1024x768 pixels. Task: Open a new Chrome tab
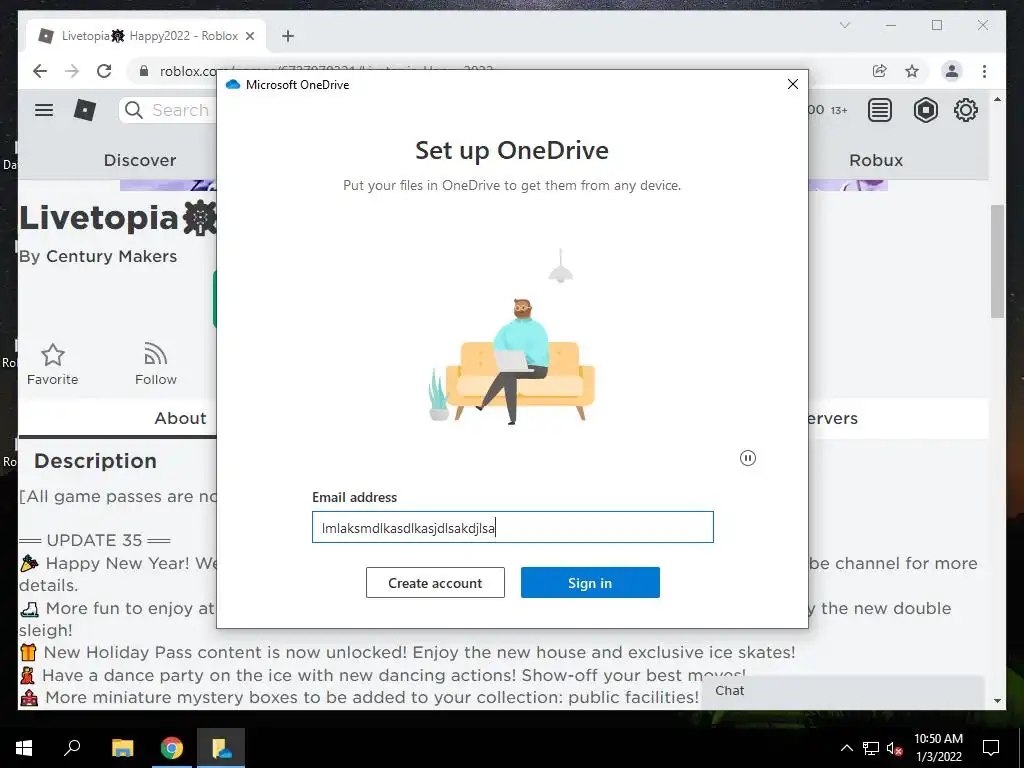(x=288, y=36)
